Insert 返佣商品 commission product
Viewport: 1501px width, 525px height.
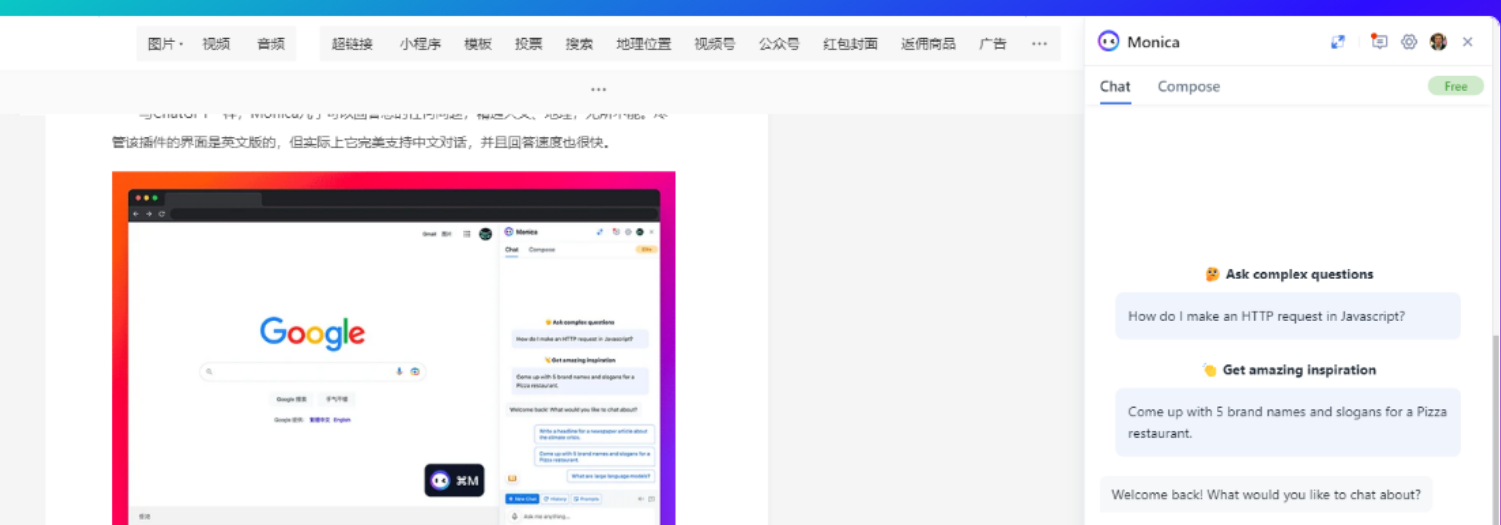[x=928, y=44]
